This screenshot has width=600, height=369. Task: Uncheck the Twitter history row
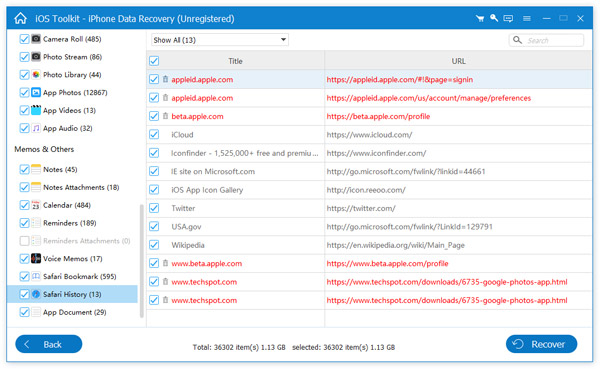tap(154, 208)
